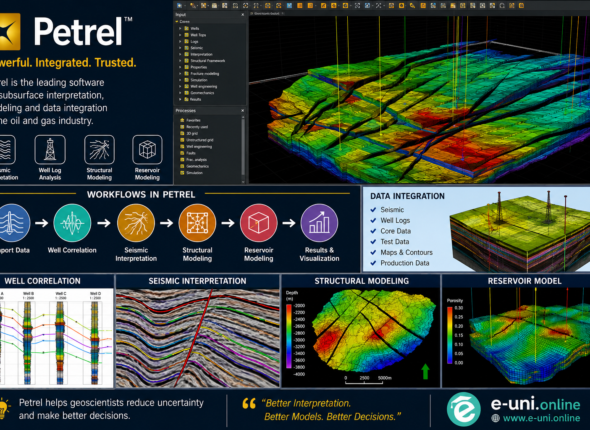Image resolution: width=590 pixels, height=430 pixels.
Task: Click the Core Data checkmark in Data Integration
Action: pyautogui.click(x=373, y=231)
